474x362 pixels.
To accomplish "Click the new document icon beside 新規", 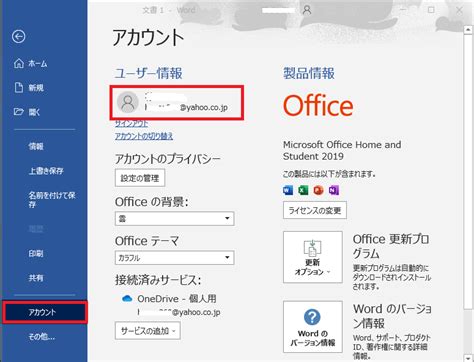I will [19, 87].
